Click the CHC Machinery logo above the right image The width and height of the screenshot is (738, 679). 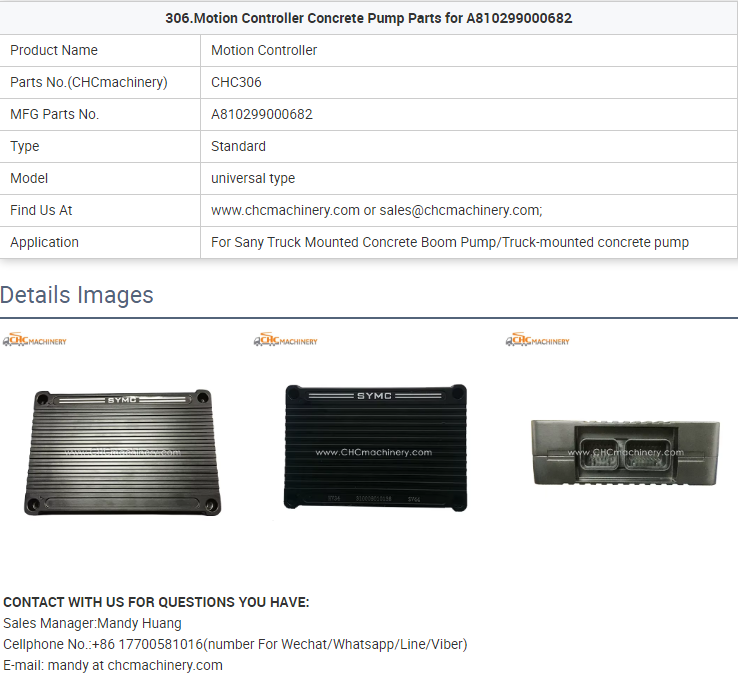(x=537, y=341)
